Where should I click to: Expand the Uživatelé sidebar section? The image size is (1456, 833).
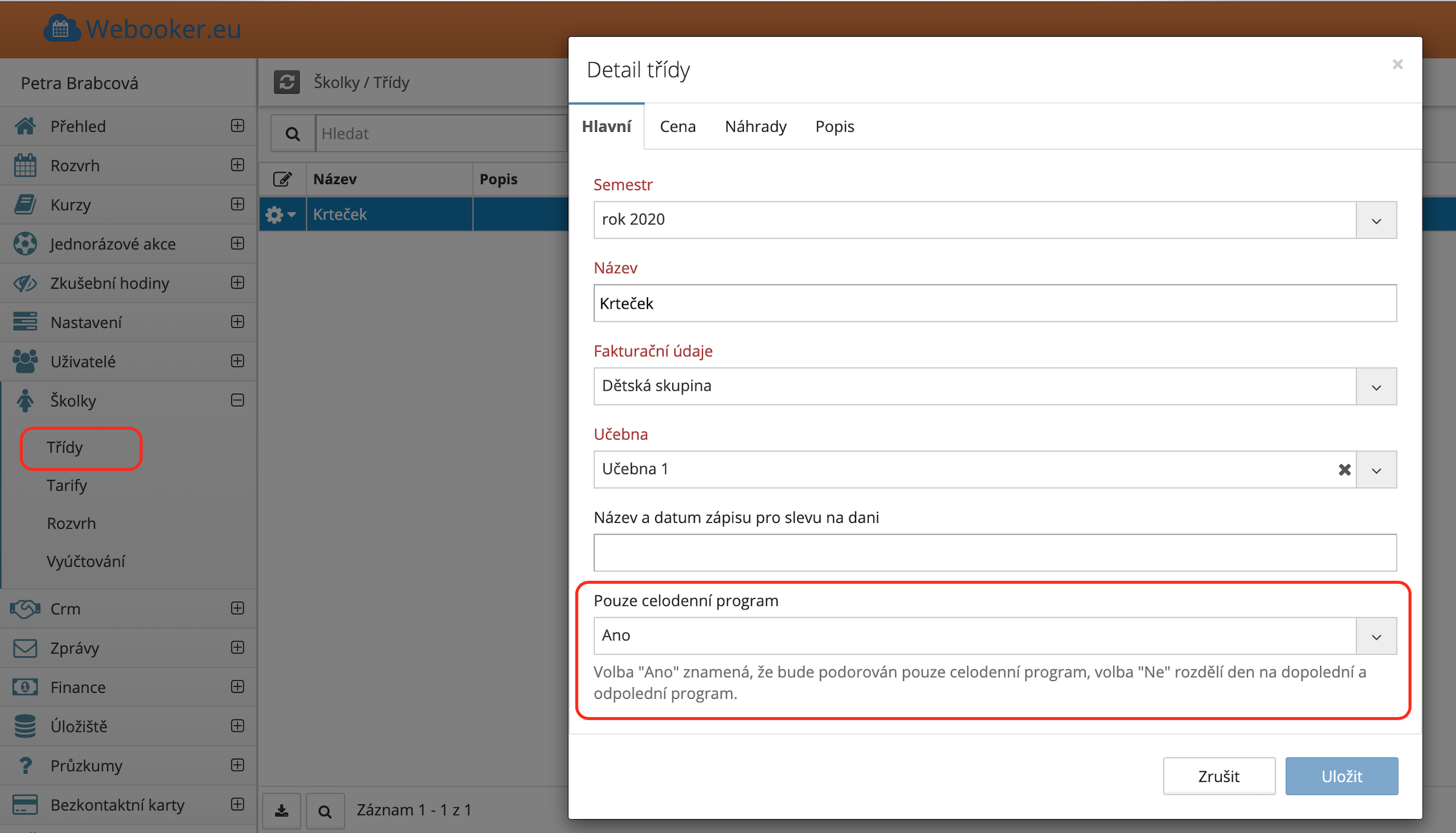coord(238,361)
